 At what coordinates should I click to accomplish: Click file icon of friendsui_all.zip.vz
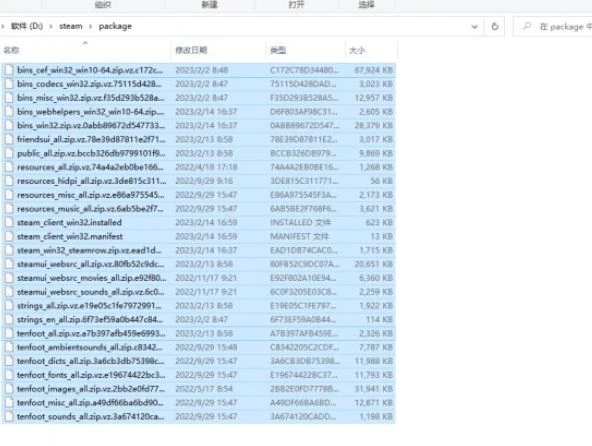[9, 139]
